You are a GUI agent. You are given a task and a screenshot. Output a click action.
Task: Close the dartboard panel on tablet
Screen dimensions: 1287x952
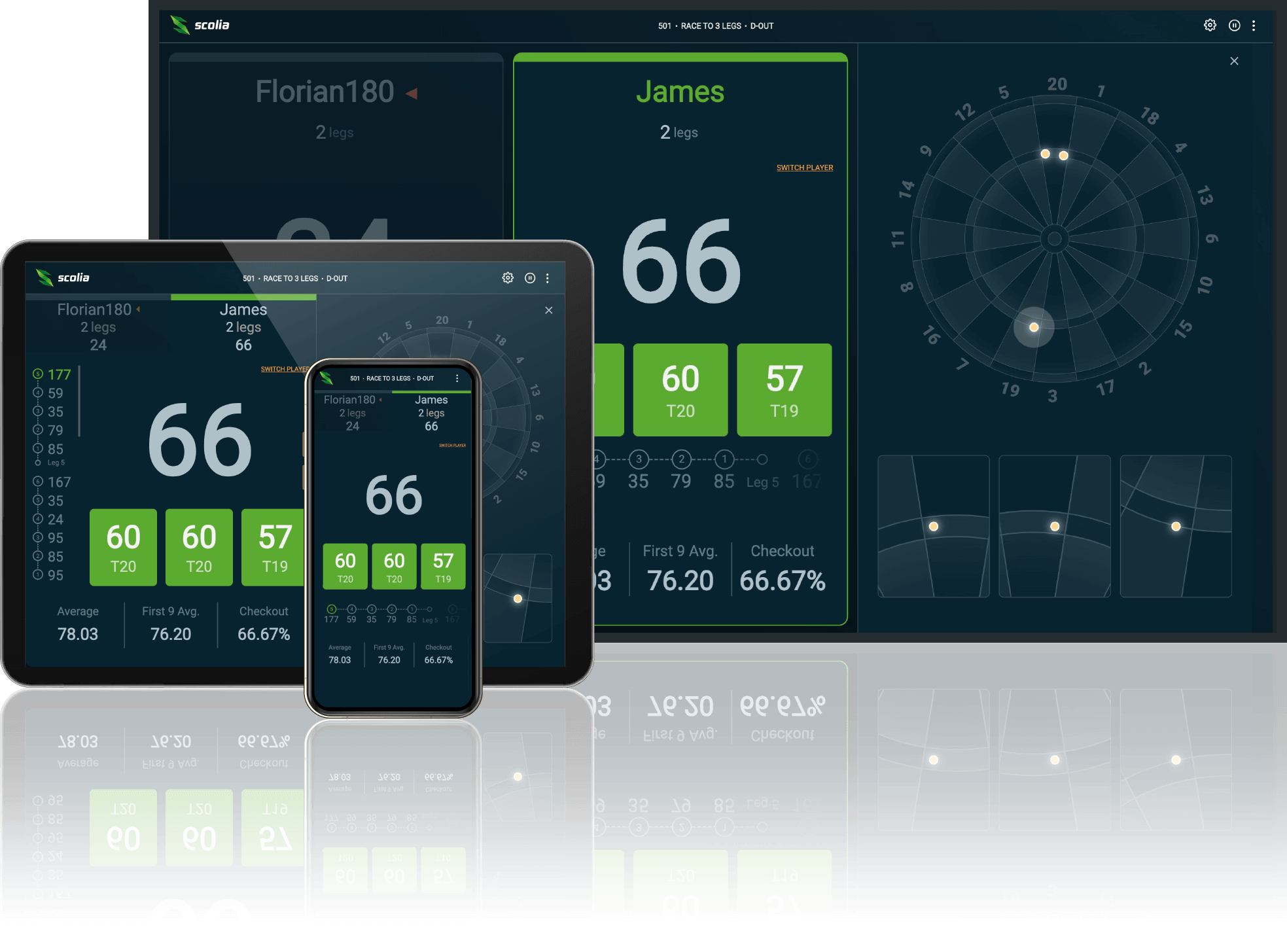(x=549, y=310)
